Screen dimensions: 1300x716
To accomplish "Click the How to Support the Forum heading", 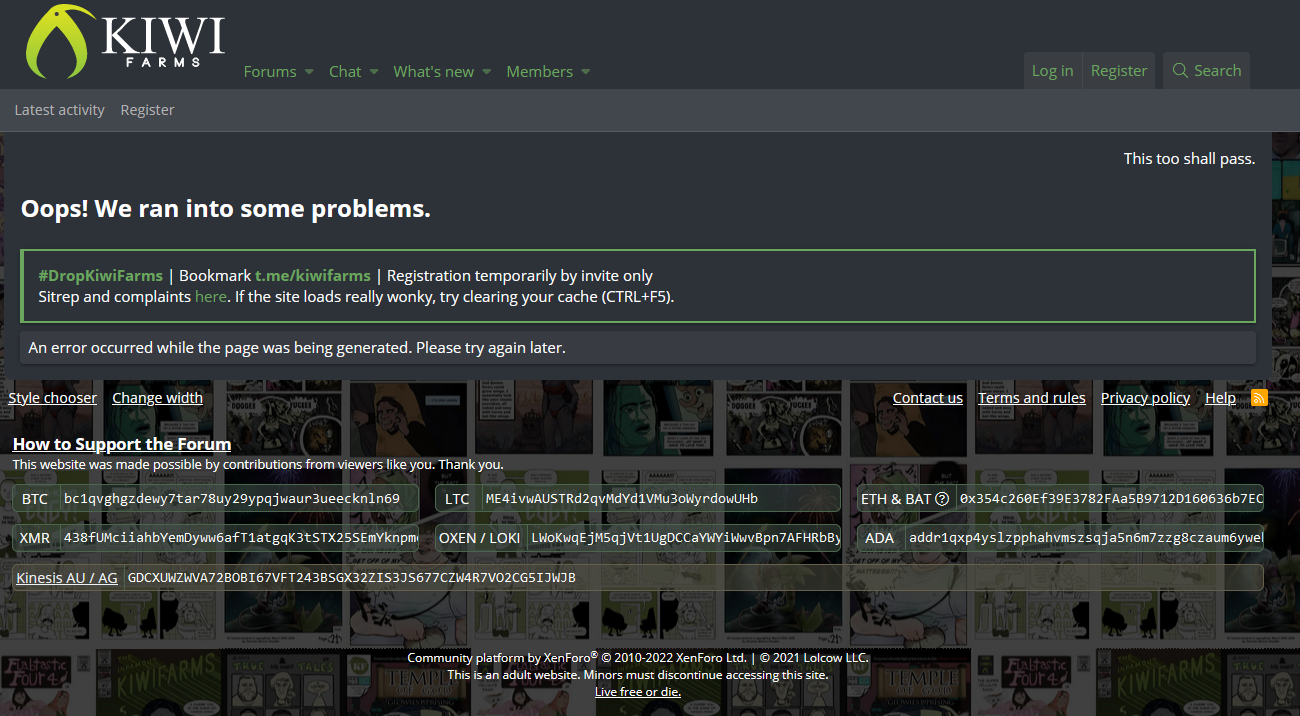I will click(122, 444).
